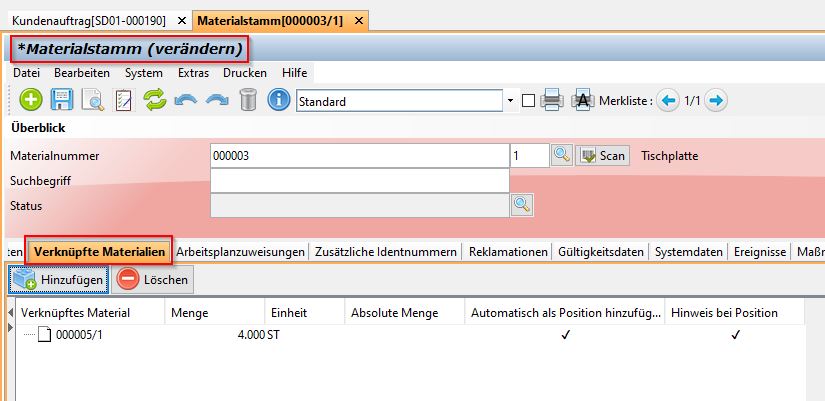This screenshot has width=825, height=401.
Task: Save the material with the floppy disk icon
Action: 62,100
